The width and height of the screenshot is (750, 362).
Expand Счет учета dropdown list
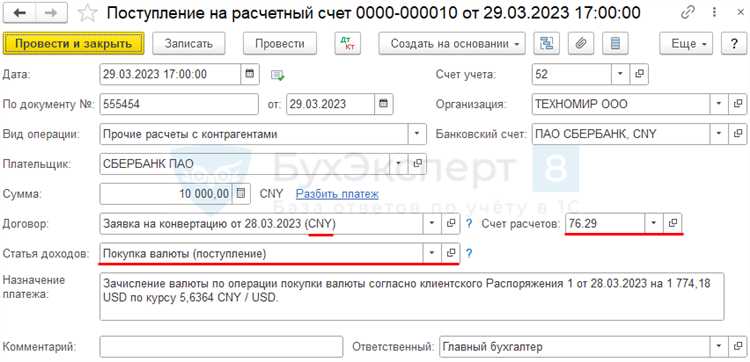coord(621,74)
